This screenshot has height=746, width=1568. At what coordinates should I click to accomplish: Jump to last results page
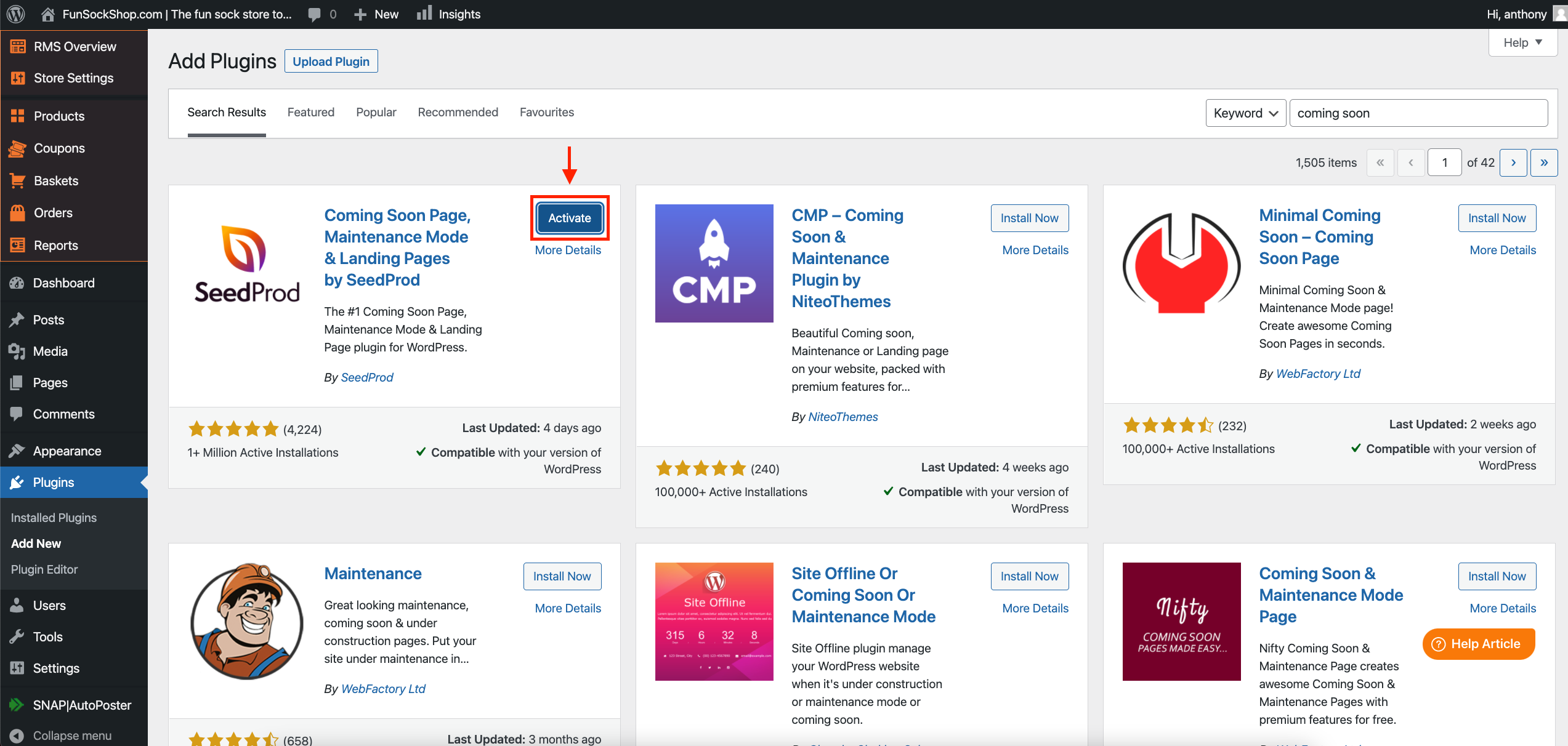[1544, 162]
